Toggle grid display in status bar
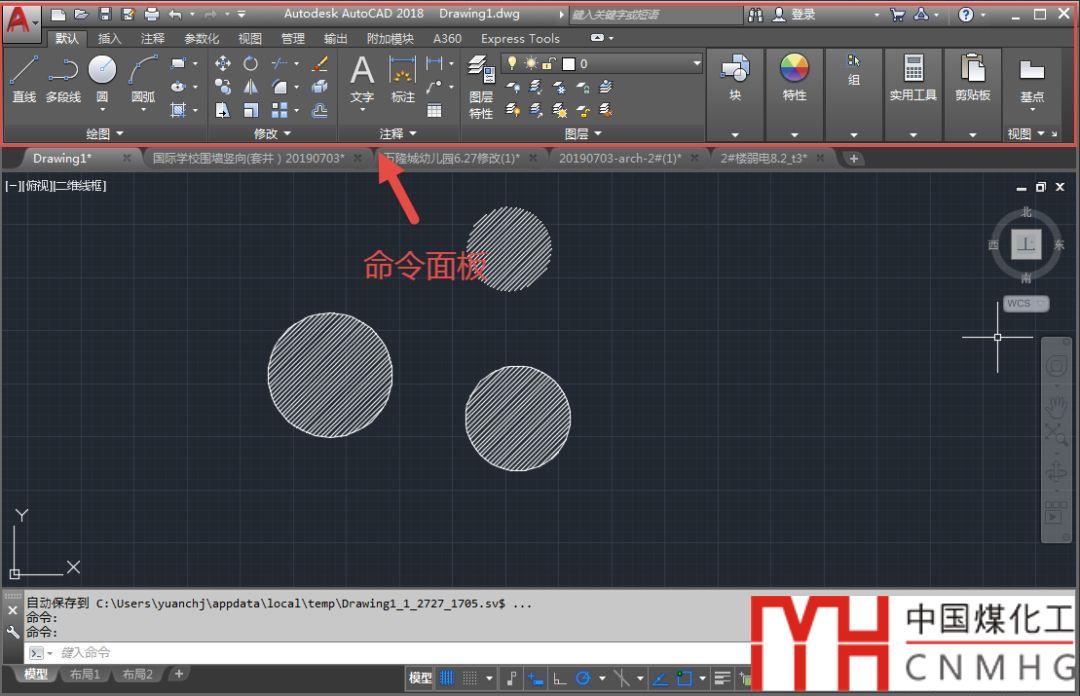Viewport: 1080px width, 696px height. pos(447,678)
